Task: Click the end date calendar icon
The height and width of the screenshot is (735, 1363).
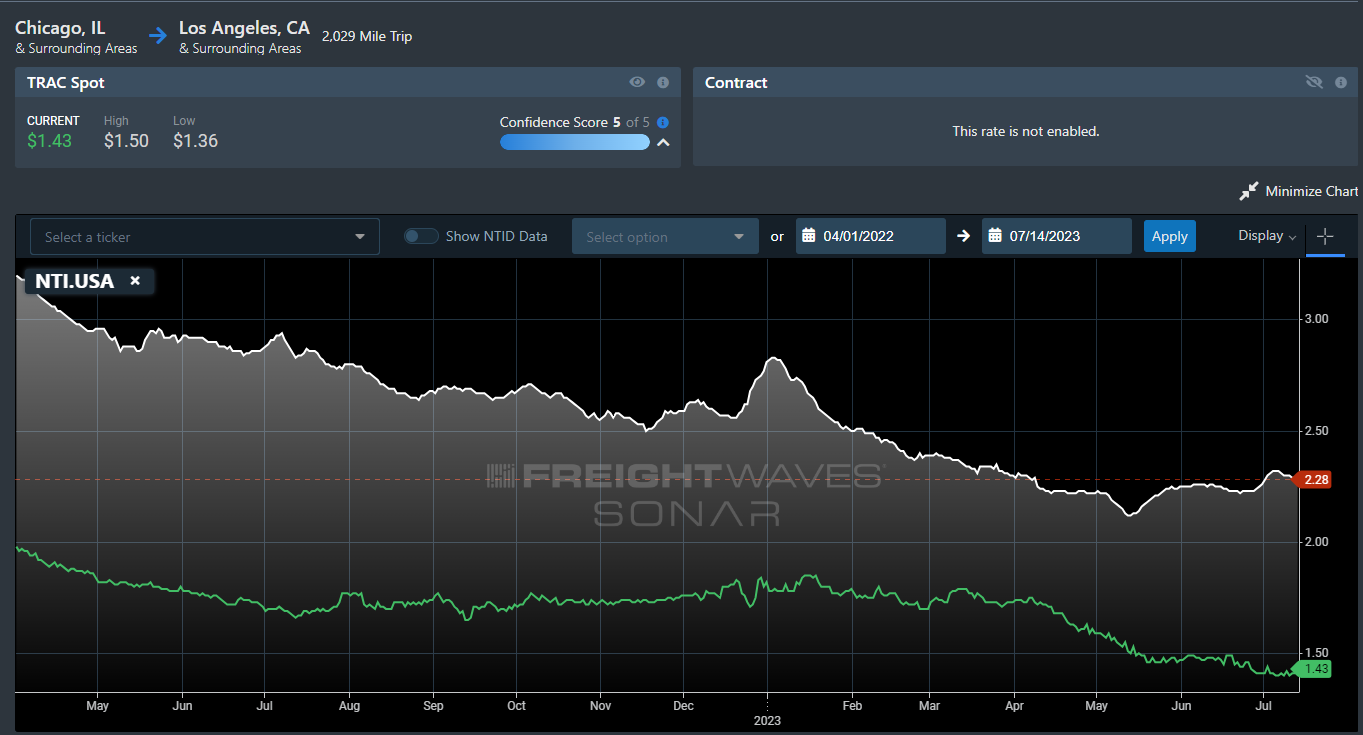Action: point(994,236)
